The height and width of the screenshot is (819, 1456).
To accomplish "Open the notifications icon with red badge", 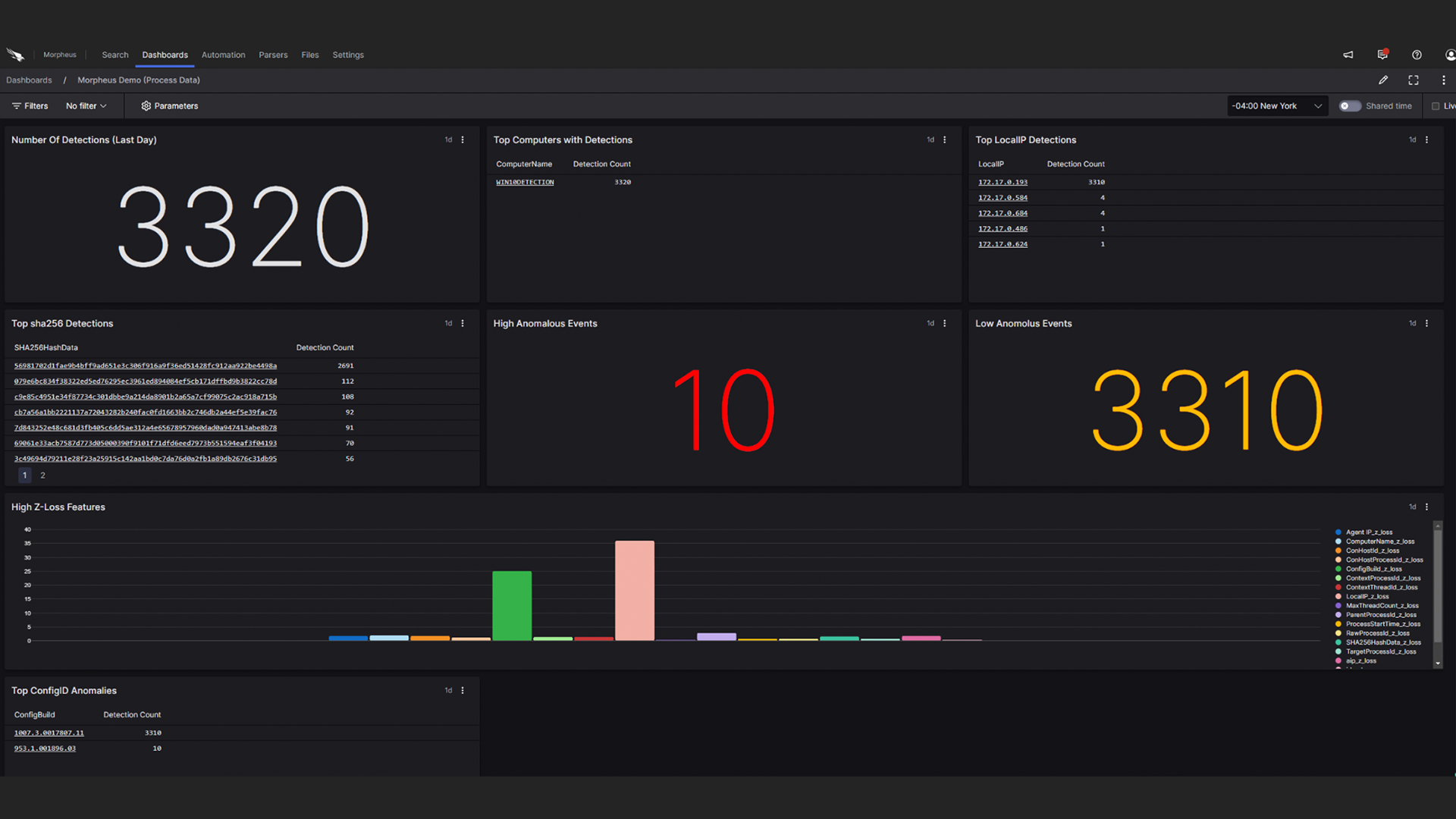I will click(1382, 55).
